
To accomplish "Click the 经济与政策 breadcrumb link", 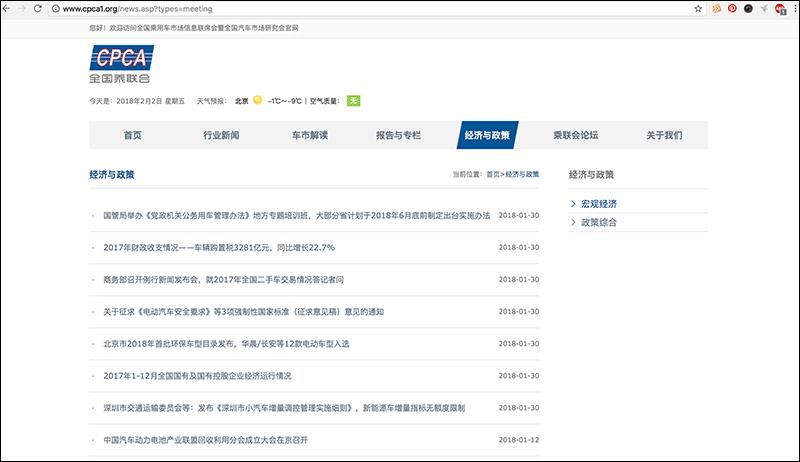I will tap(522, 174).
